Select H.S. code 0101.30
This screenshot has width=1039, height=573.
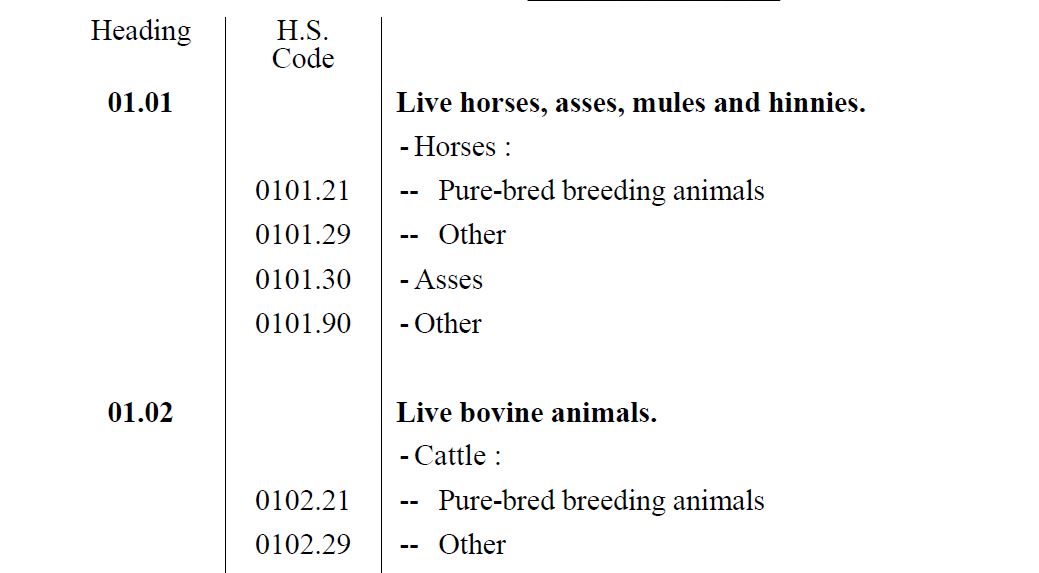[x=303, y=279]
